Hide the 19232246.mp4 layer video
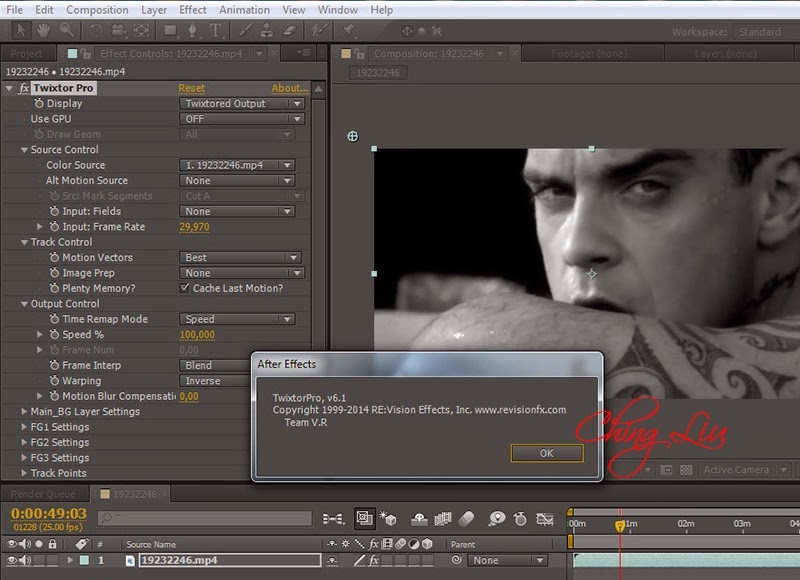 pos(12,561)
